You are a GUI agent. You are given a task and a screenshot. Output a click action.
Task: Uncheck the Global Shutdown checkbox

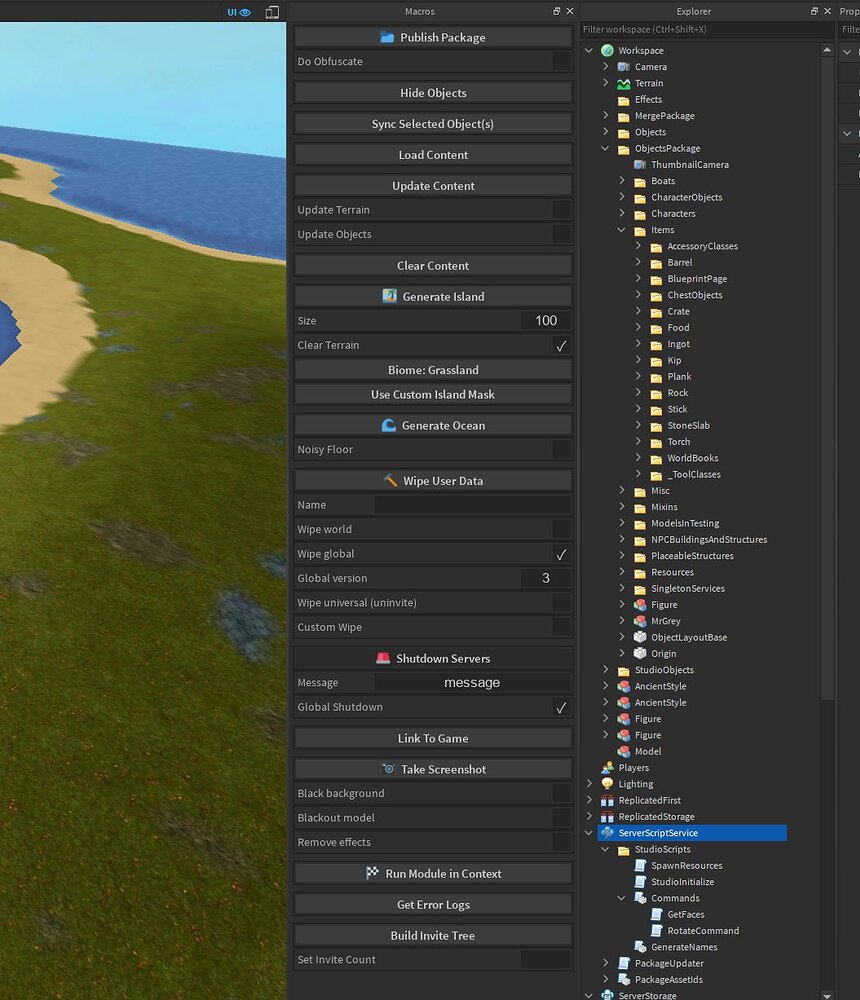(x=561, y=707)
